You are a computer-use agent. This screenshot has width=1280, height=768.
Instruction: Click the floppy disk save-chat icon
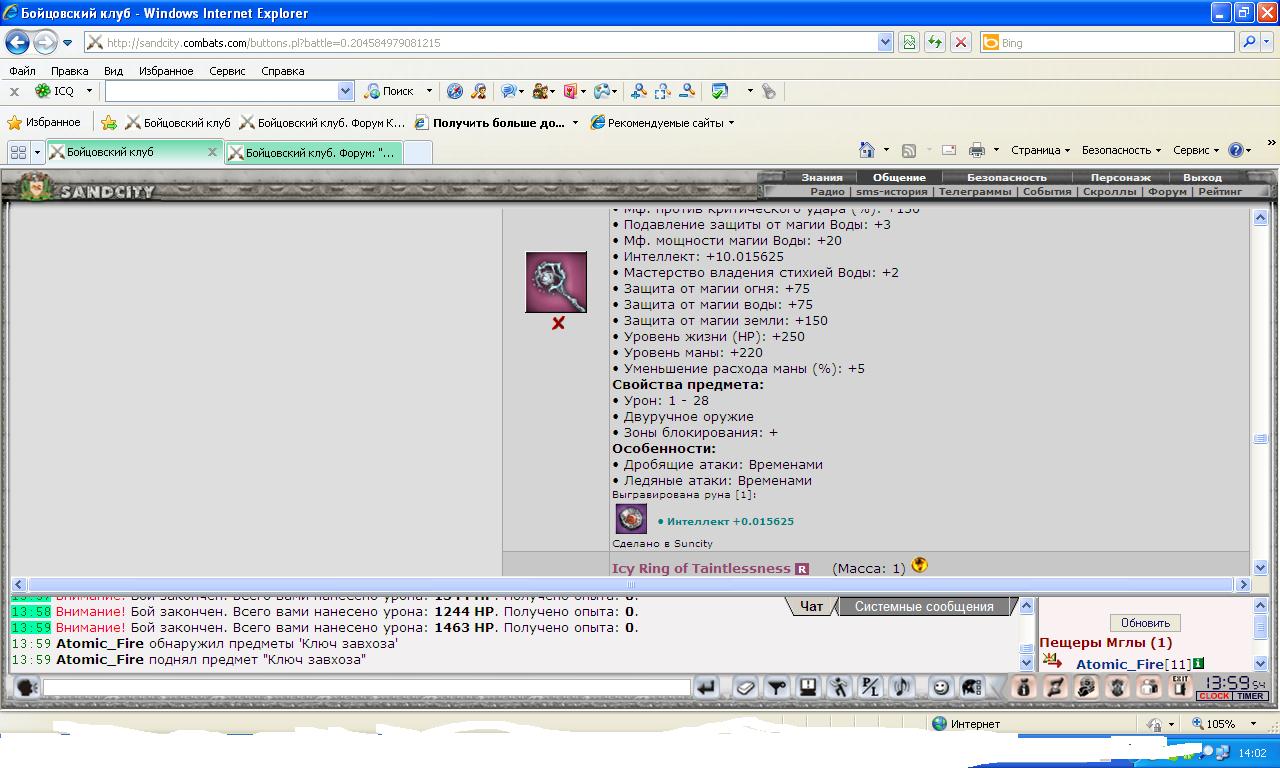pos(808,687)
